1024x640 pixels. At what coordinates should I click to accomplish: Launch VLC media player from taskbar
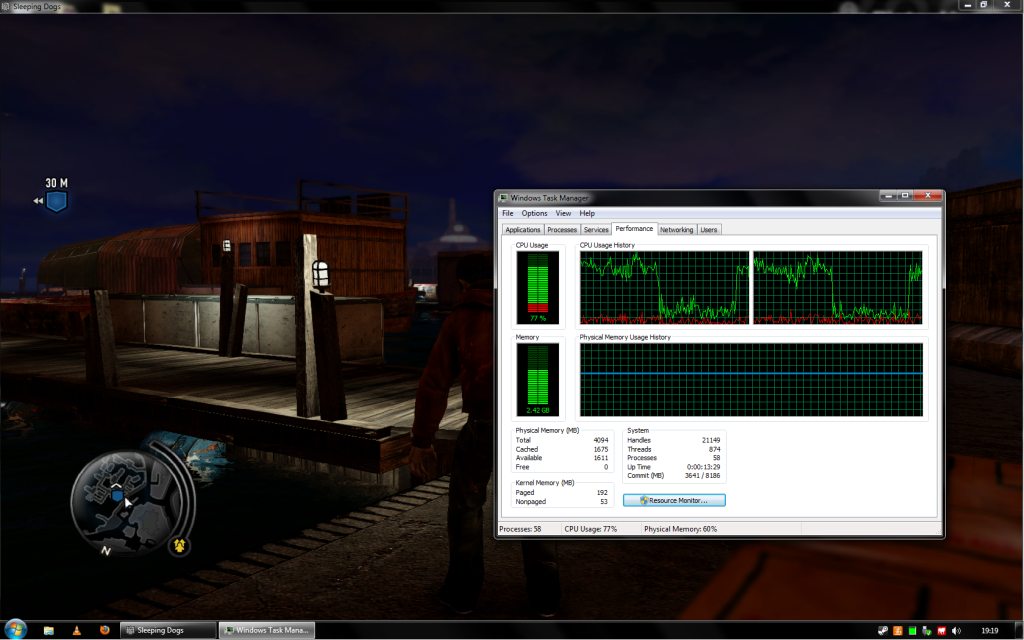(x=76, y=630)
